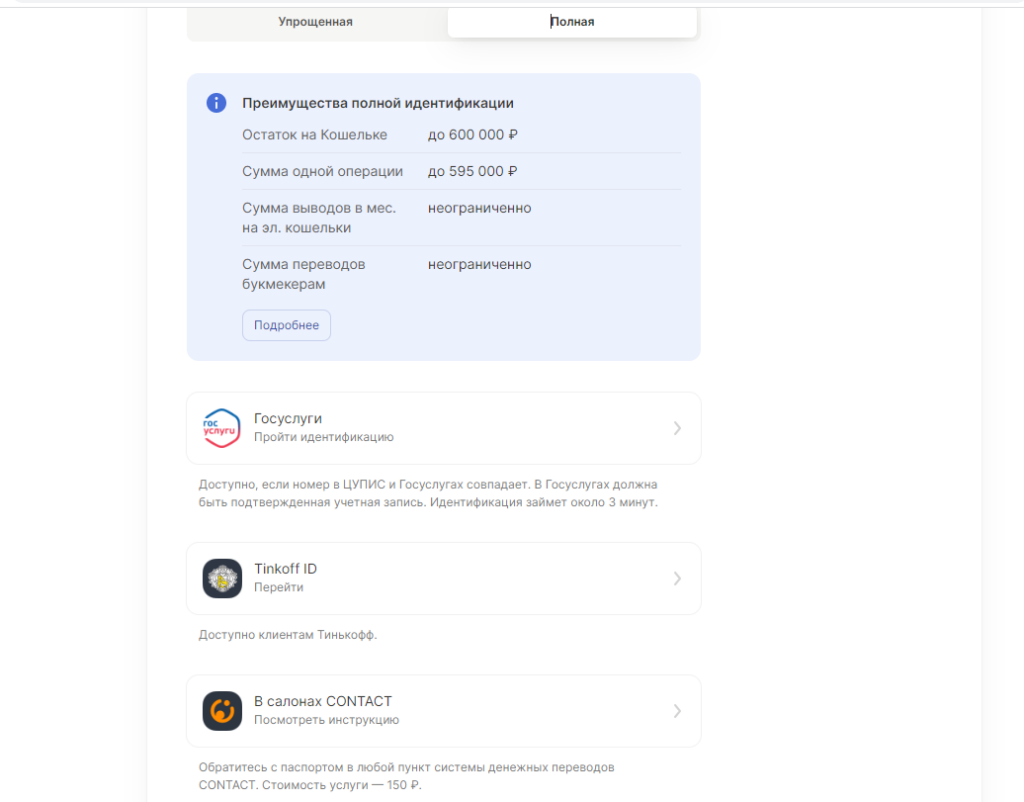Click value 'до 600 000 ₽'
The image size is (1024, 802).
pos(473,135)
